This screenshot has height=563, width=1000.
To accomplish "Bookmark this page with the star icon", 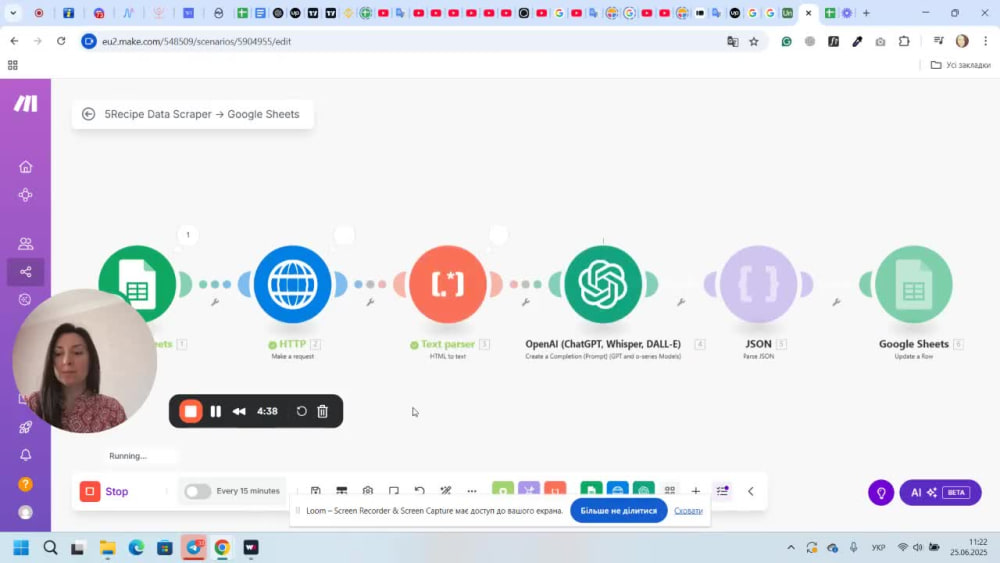I will click(x=754, y=41).
